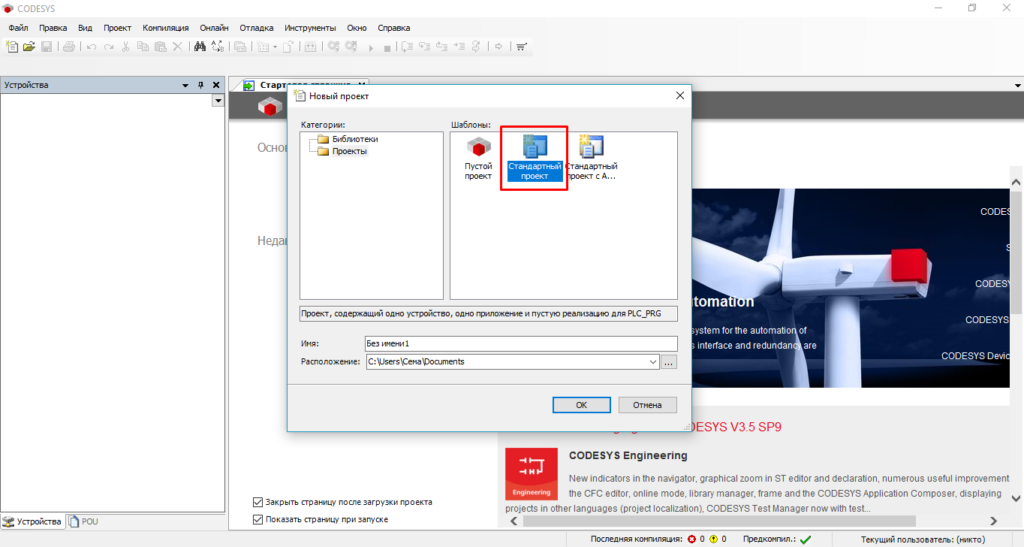Open the Окно menu

[356, 28]
